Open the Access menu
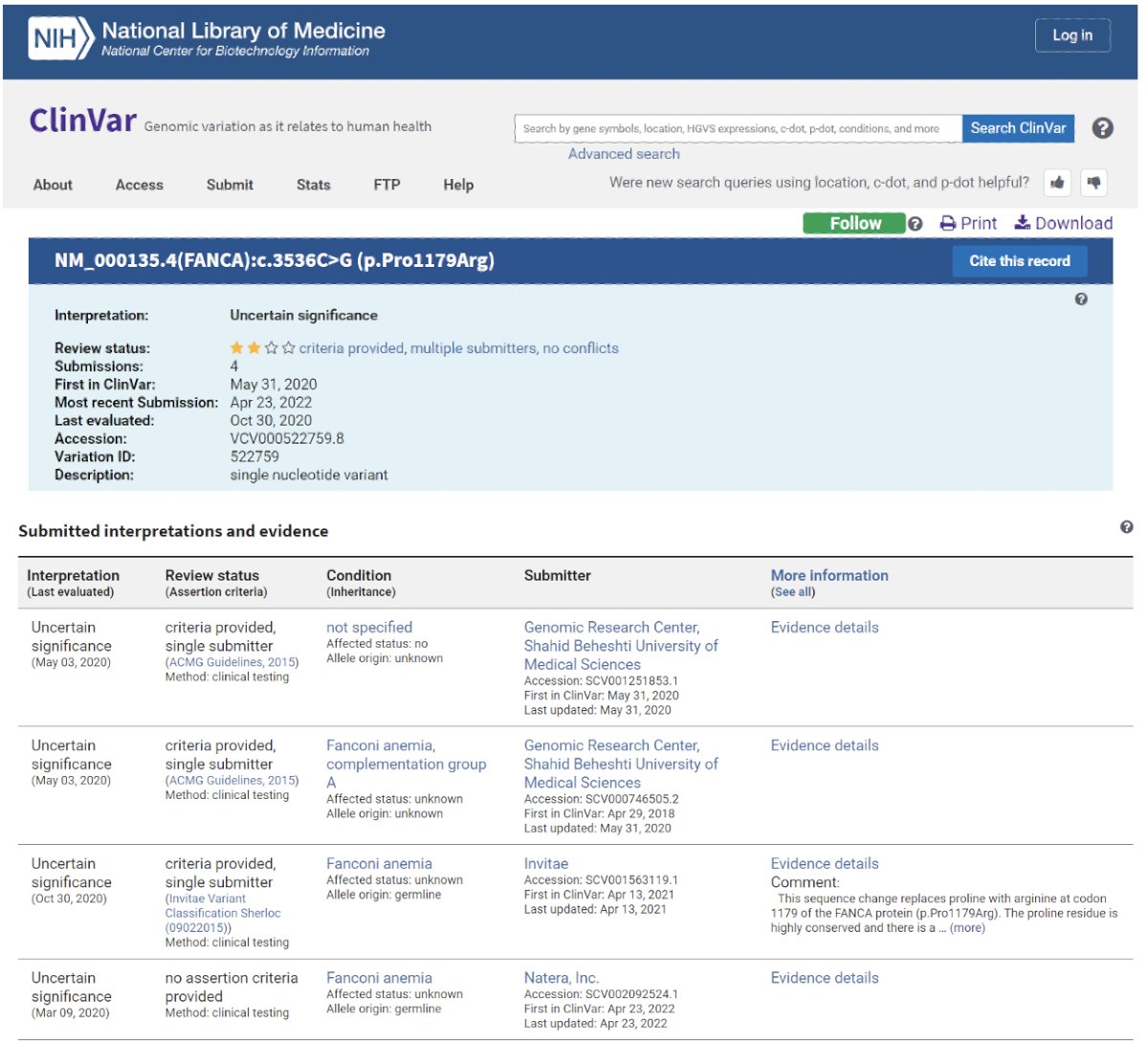The image size is (1148, 1043). tap(140, 185)
